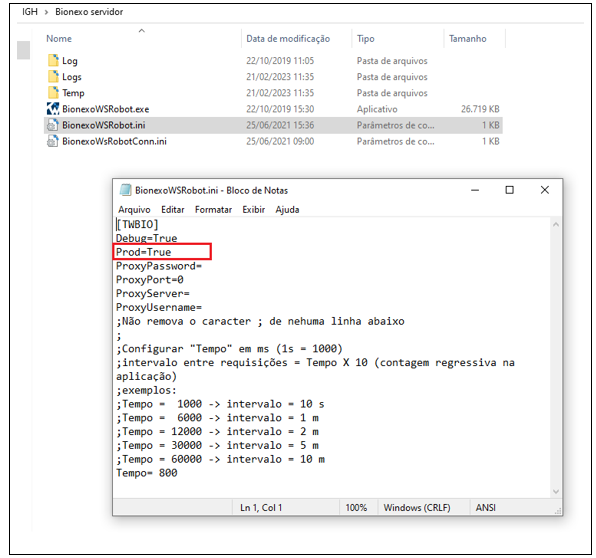This screenshot has width=596, height=558.
Task: Sort by Data de modificação column
Action: pyautogui.click(x=288, y=38)
